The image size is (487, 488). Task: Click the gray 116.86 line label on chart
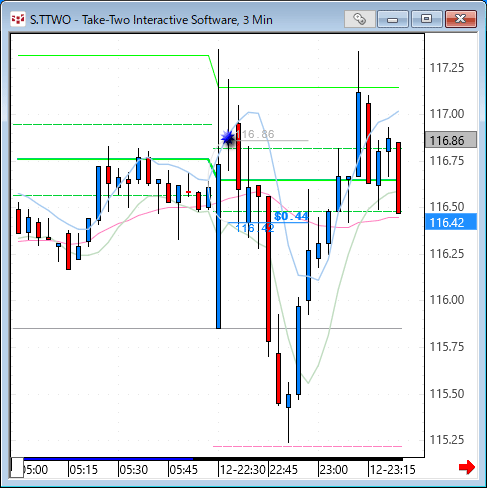pos(255,134)
